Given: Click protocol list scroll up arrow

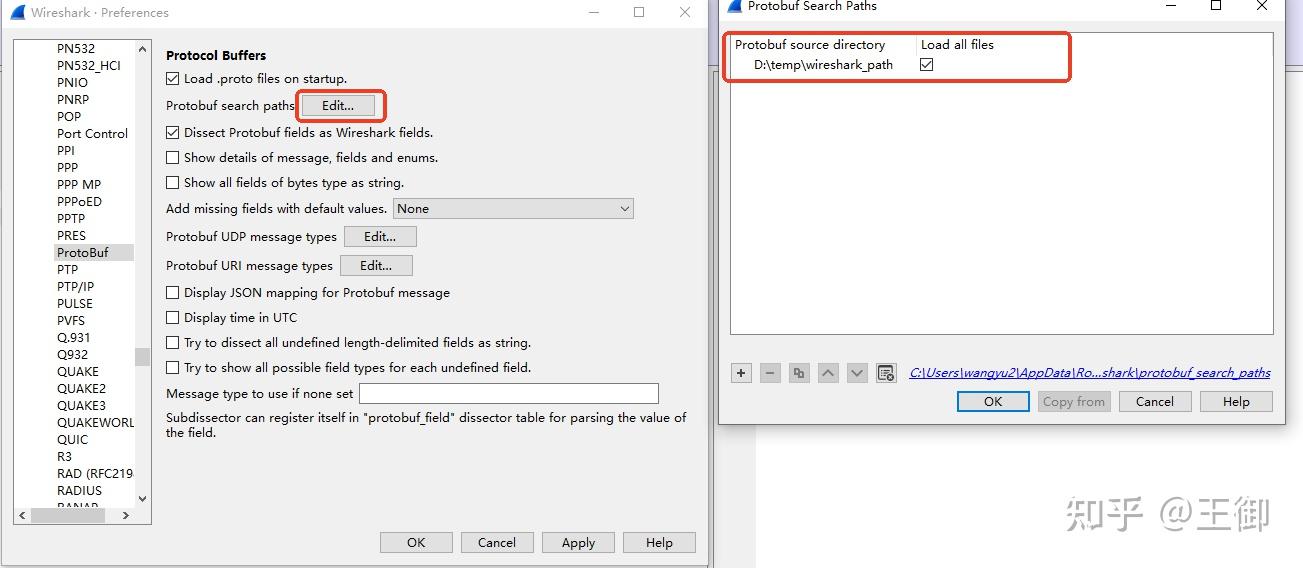Looking at the screenshot, I should pos(142,49).
